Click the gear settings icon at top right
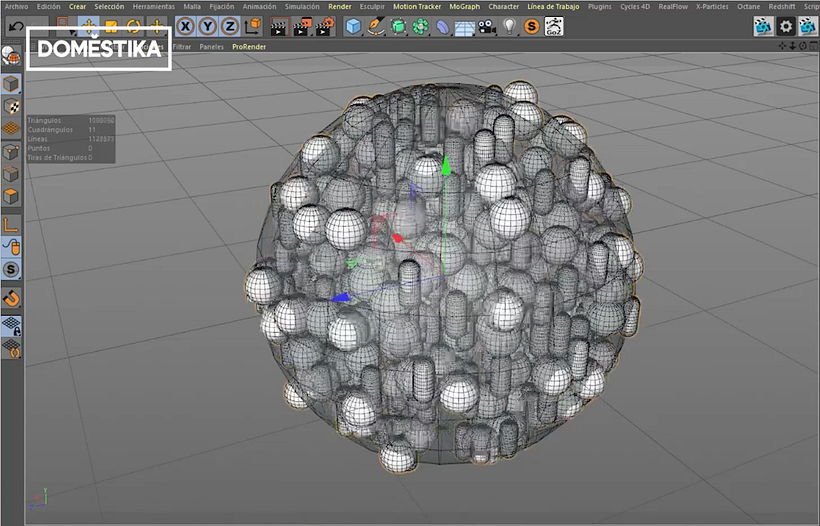Image resolution: width=820 pixels, height=526 pixels. (x=786, y=26)
